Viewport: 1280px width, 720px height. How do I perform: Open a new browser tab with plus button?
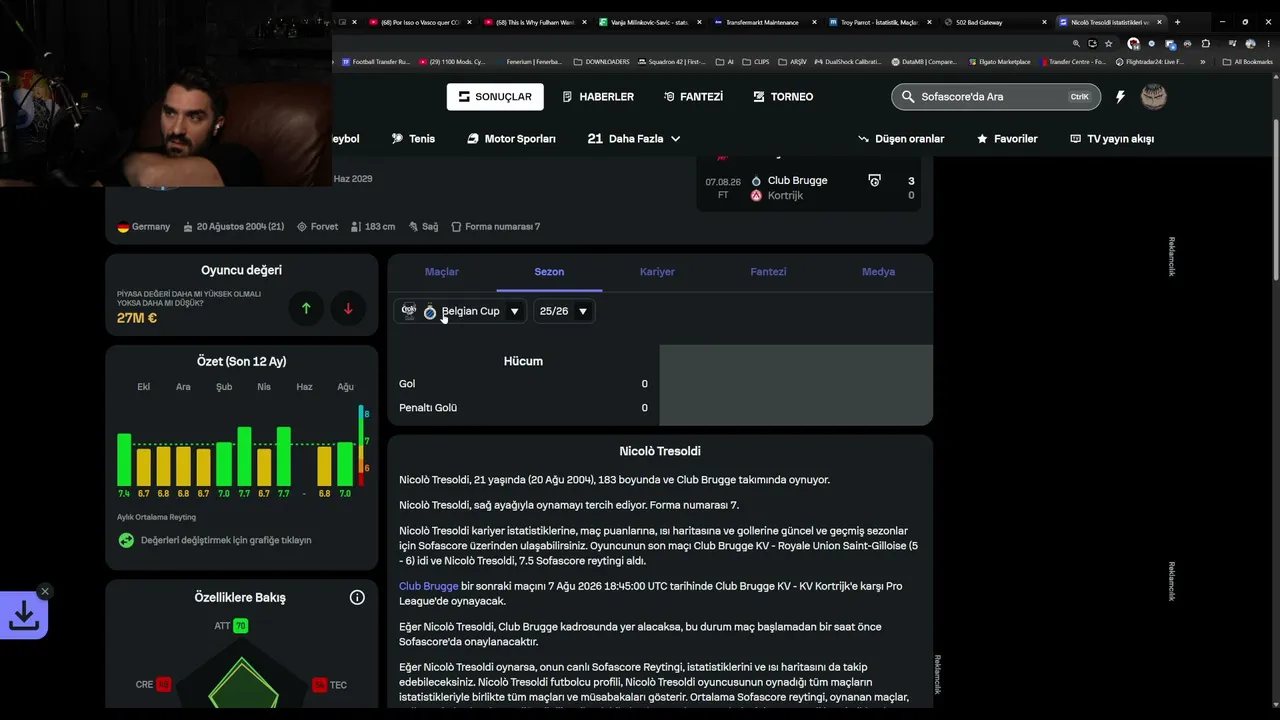(x=1177, y=22)
